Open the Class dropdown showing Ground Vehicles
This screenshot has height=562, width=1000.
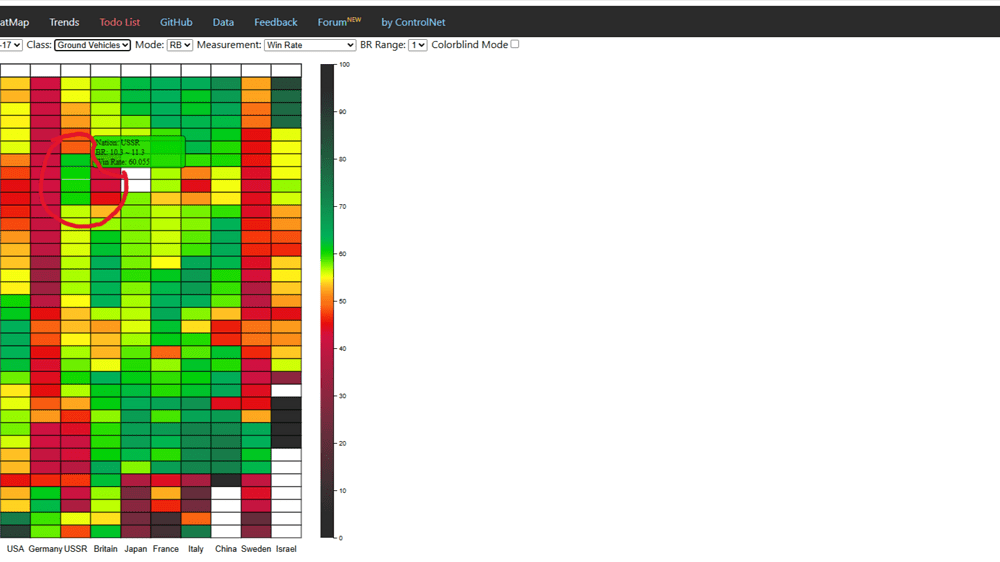coord(92,45)
